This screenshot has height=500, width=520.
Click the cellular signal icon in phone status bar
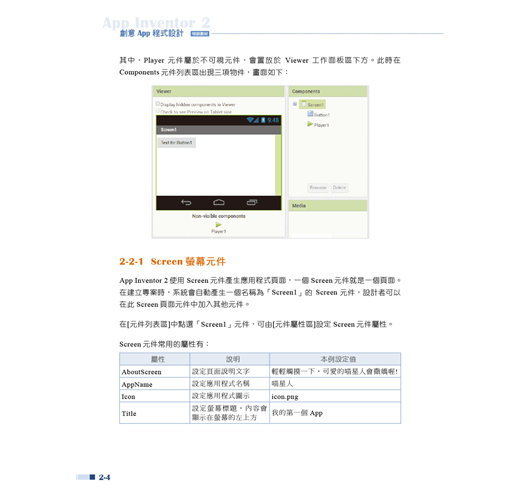pyautogui.click(x=256, y=120)
